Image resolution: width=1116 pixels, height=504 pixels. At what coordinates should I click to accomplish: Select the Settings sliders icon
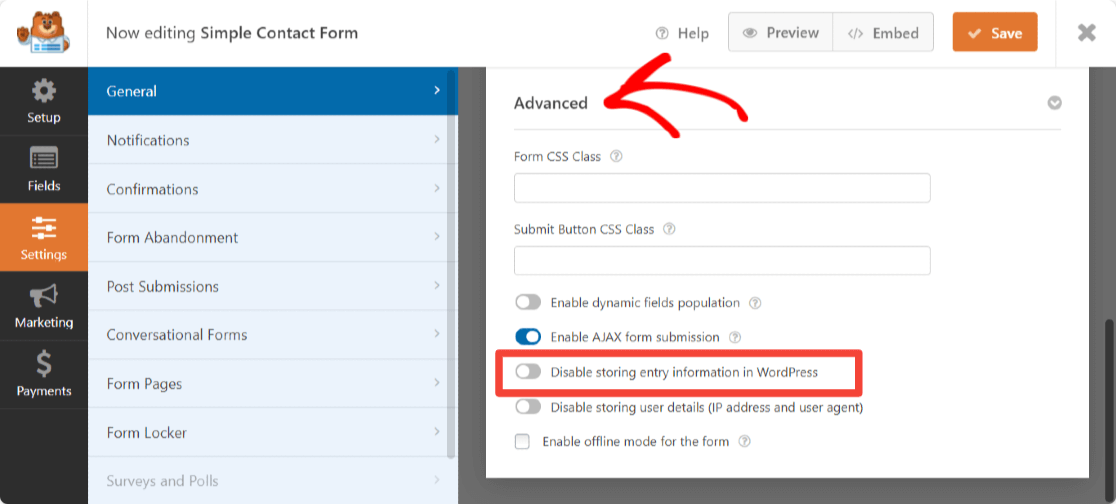[x=43, y=228]
